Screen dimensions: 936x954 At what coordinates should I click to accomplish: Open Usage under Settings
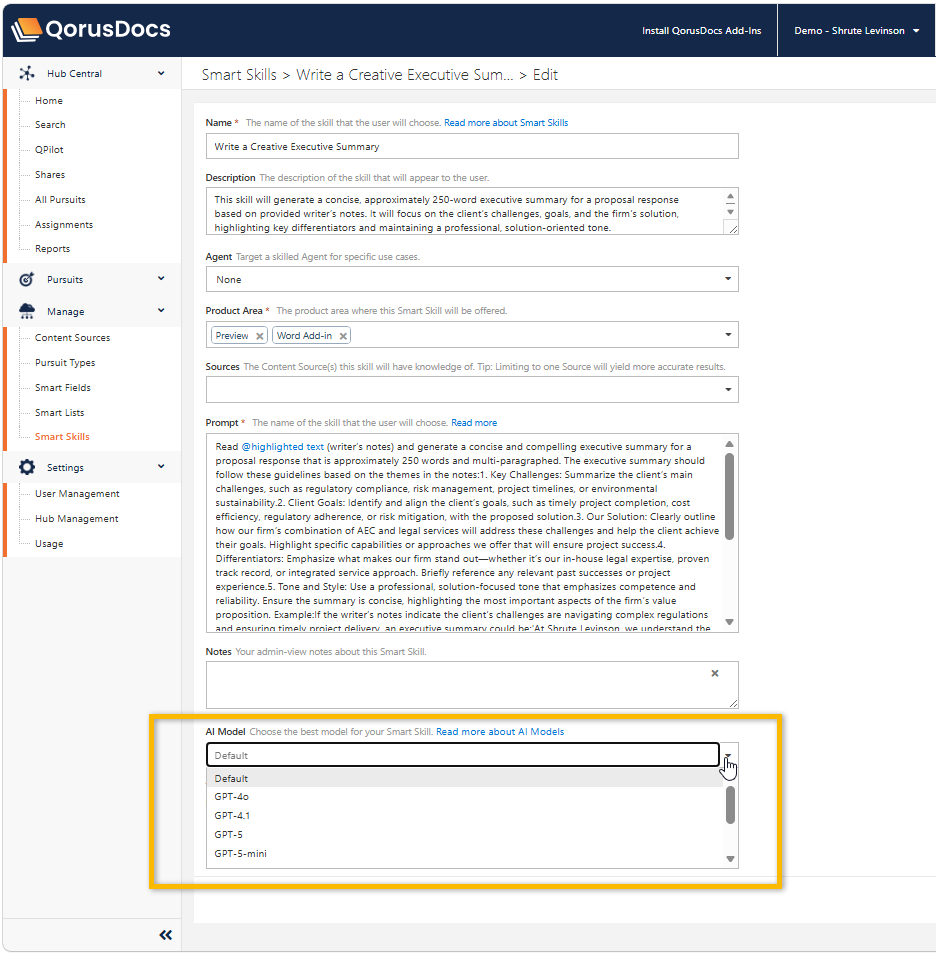coord(49,543)
